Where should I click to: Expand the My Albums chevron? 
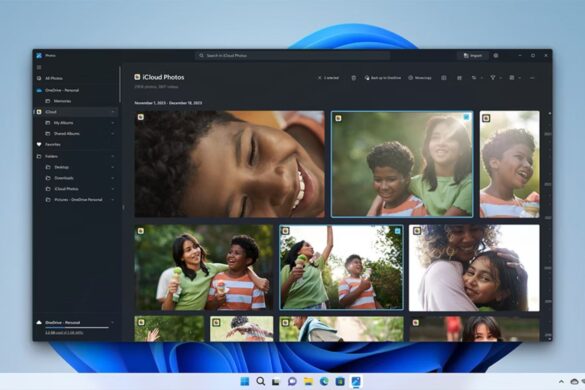(113, 123)
